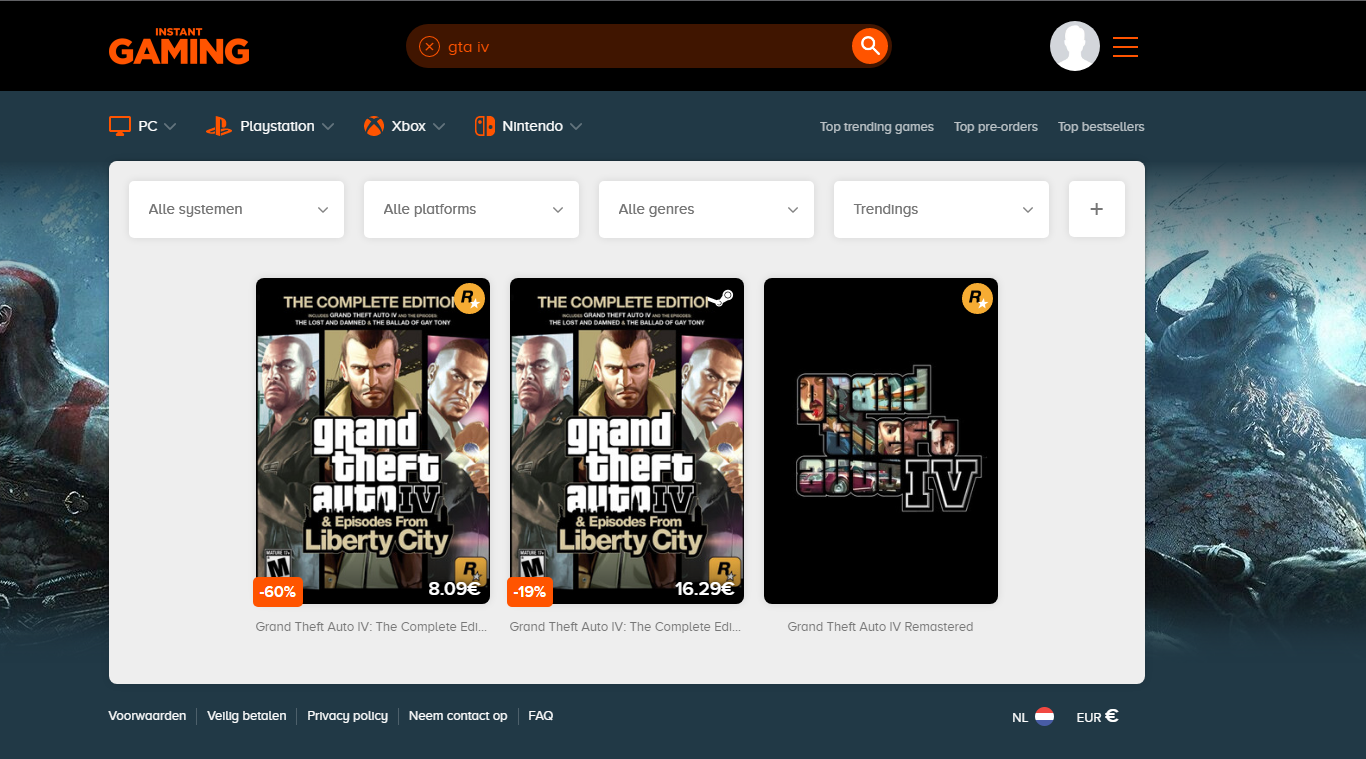Click the search field containing gta iv

[646, 46]
